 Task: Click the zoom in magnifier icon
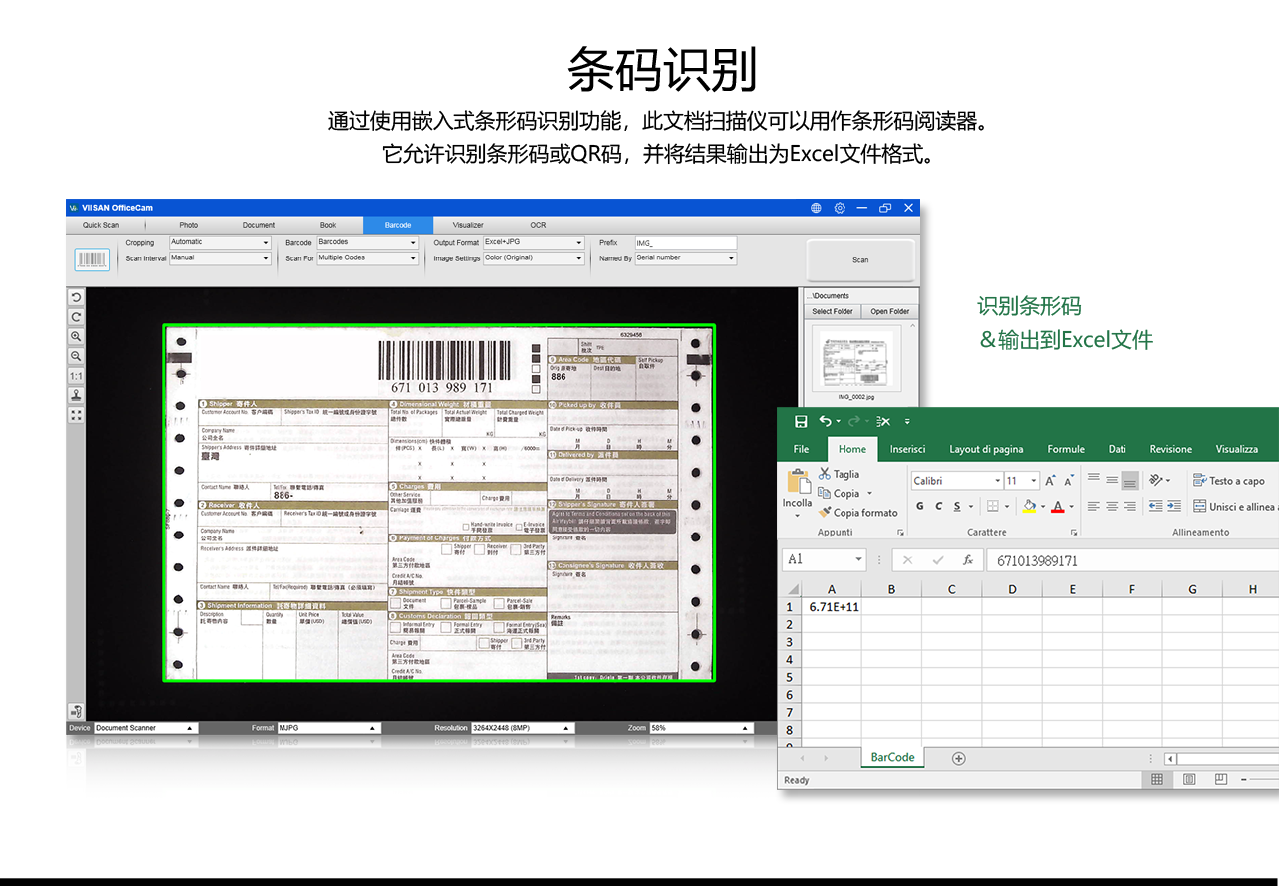(x=76, y=337)
